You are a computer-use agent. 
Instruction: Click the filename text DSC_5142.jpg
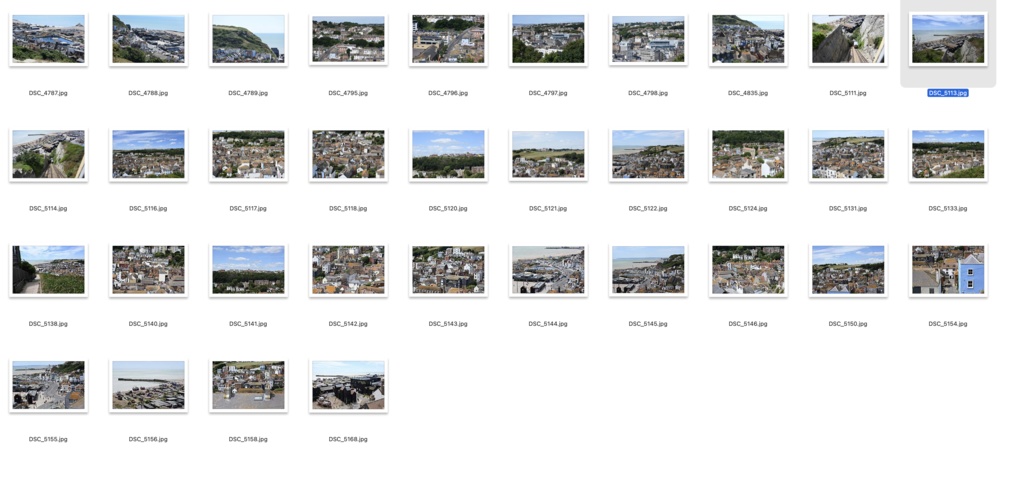(x=348, y=324)
